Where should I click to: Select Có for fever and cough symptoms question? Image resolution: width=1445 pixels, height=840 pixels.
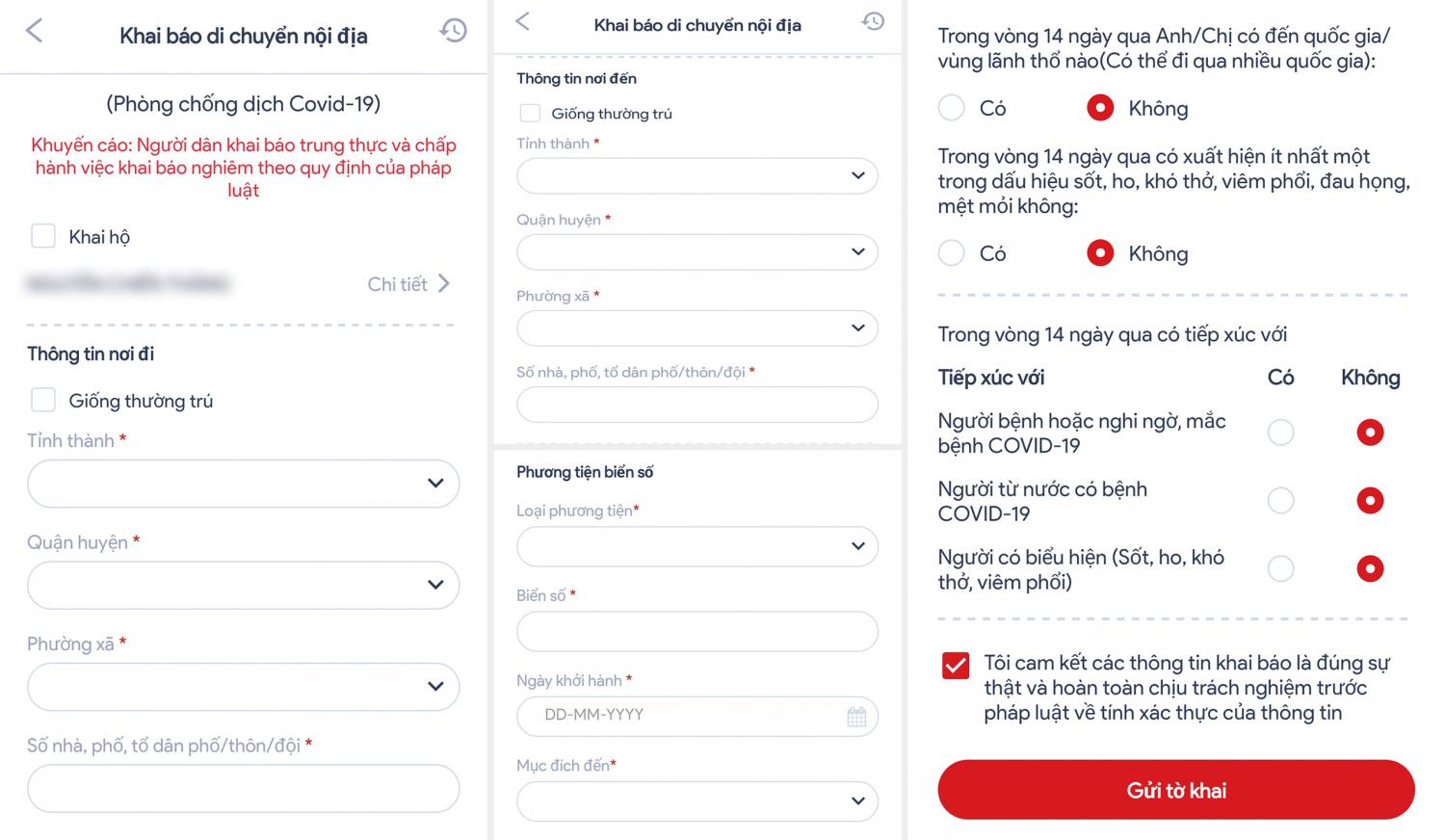tap(952, 253)
